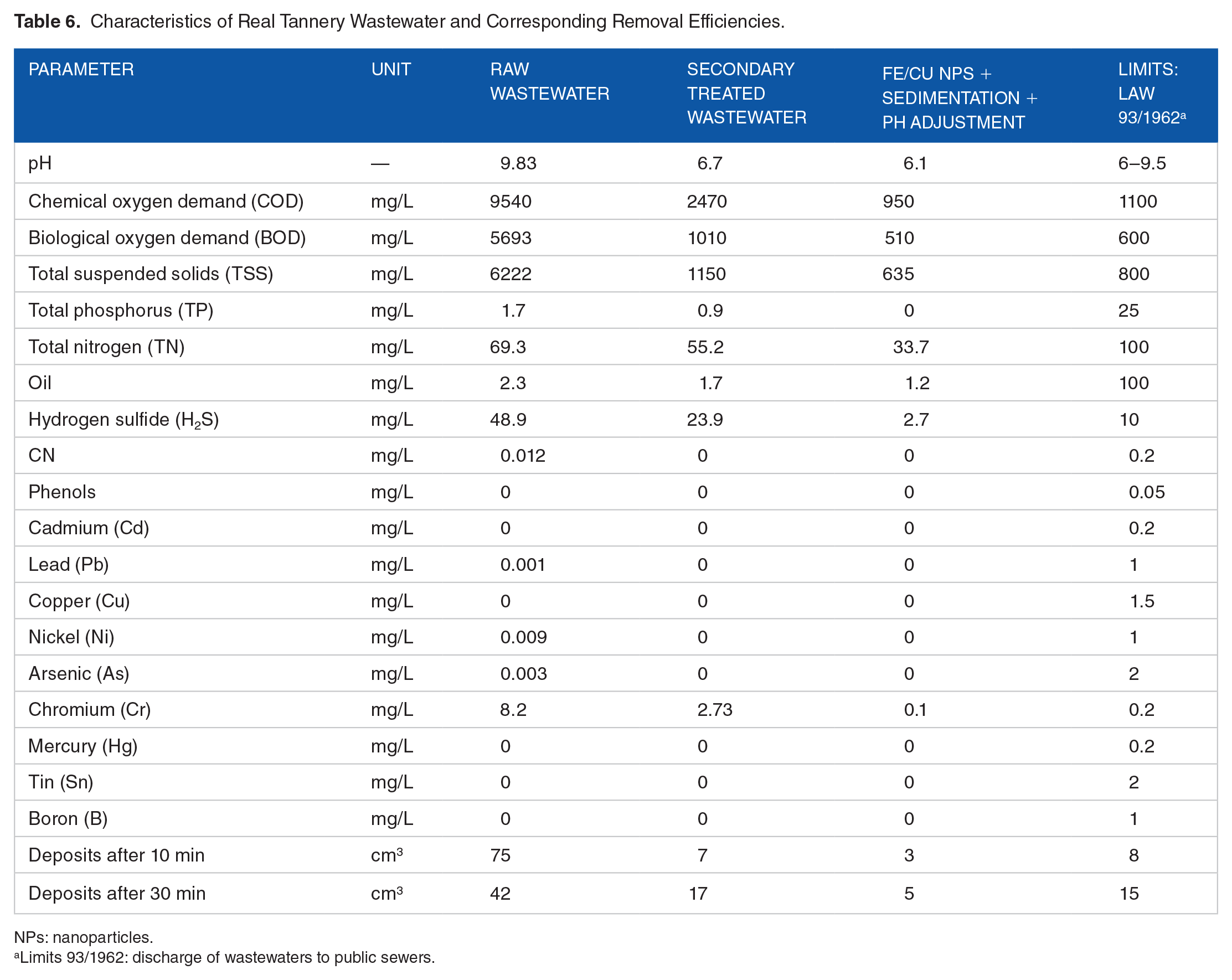Click the LIMITS: LAW 93/1962 header
The height and width of the screenshot is (980, 1232).
(x=1151, y=94)
